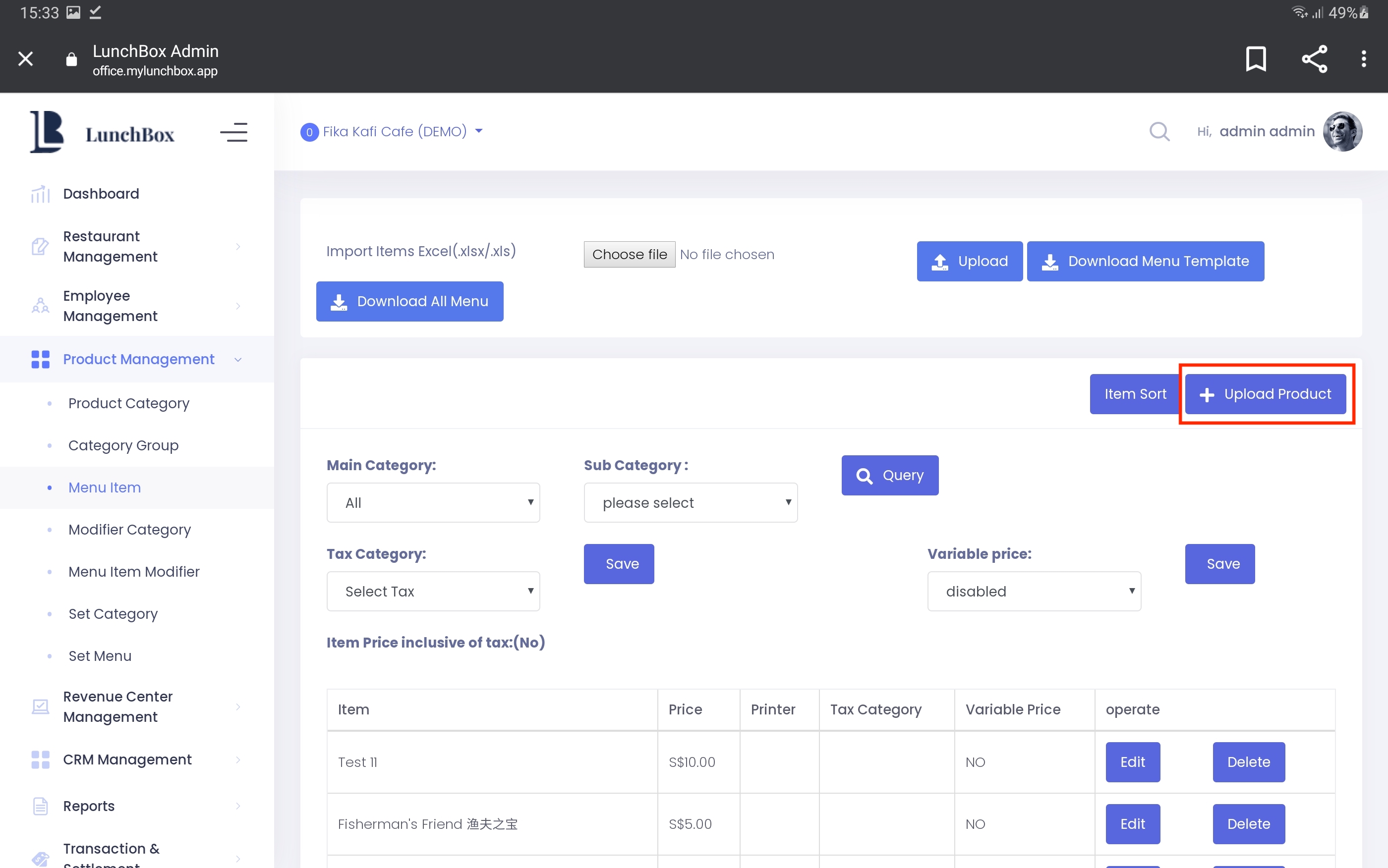Open Modifier Category menu item

129,529
